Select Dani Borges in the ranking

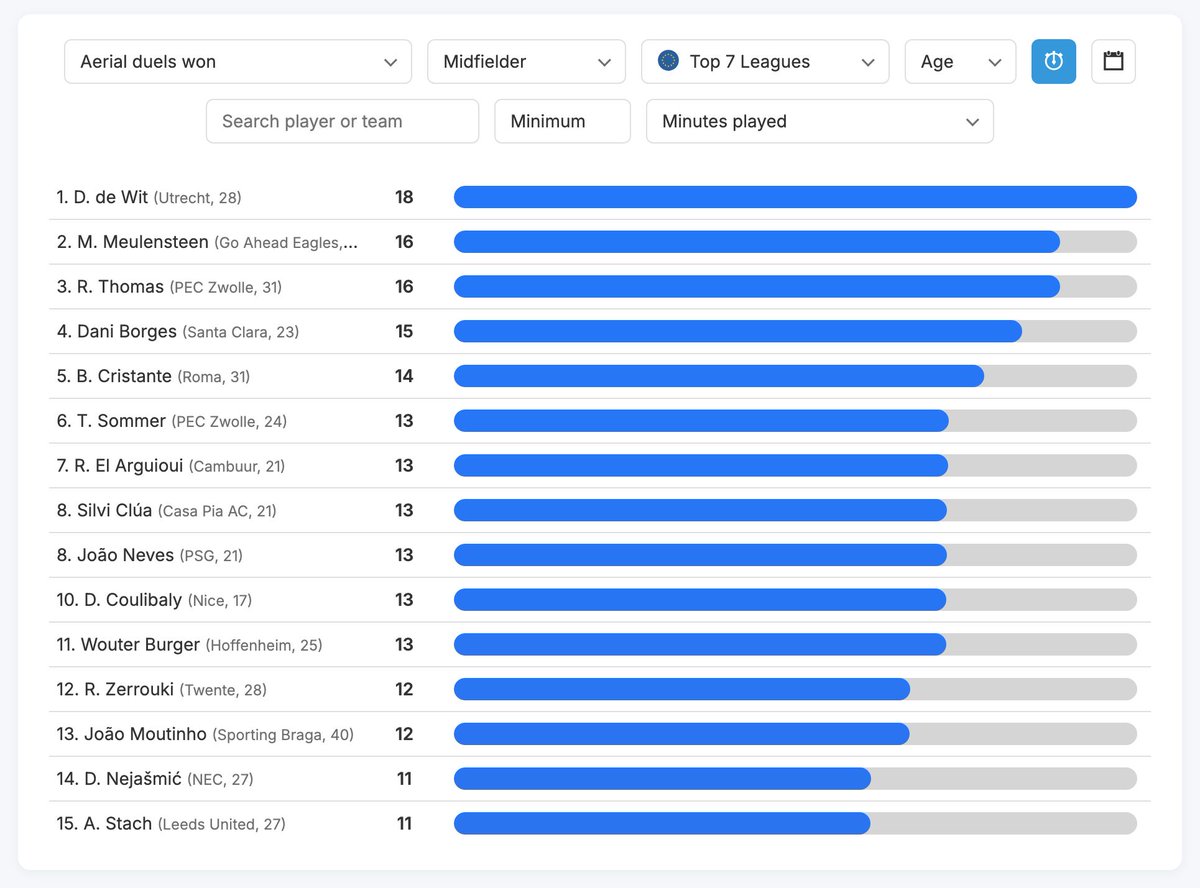[x=127, y=331]
